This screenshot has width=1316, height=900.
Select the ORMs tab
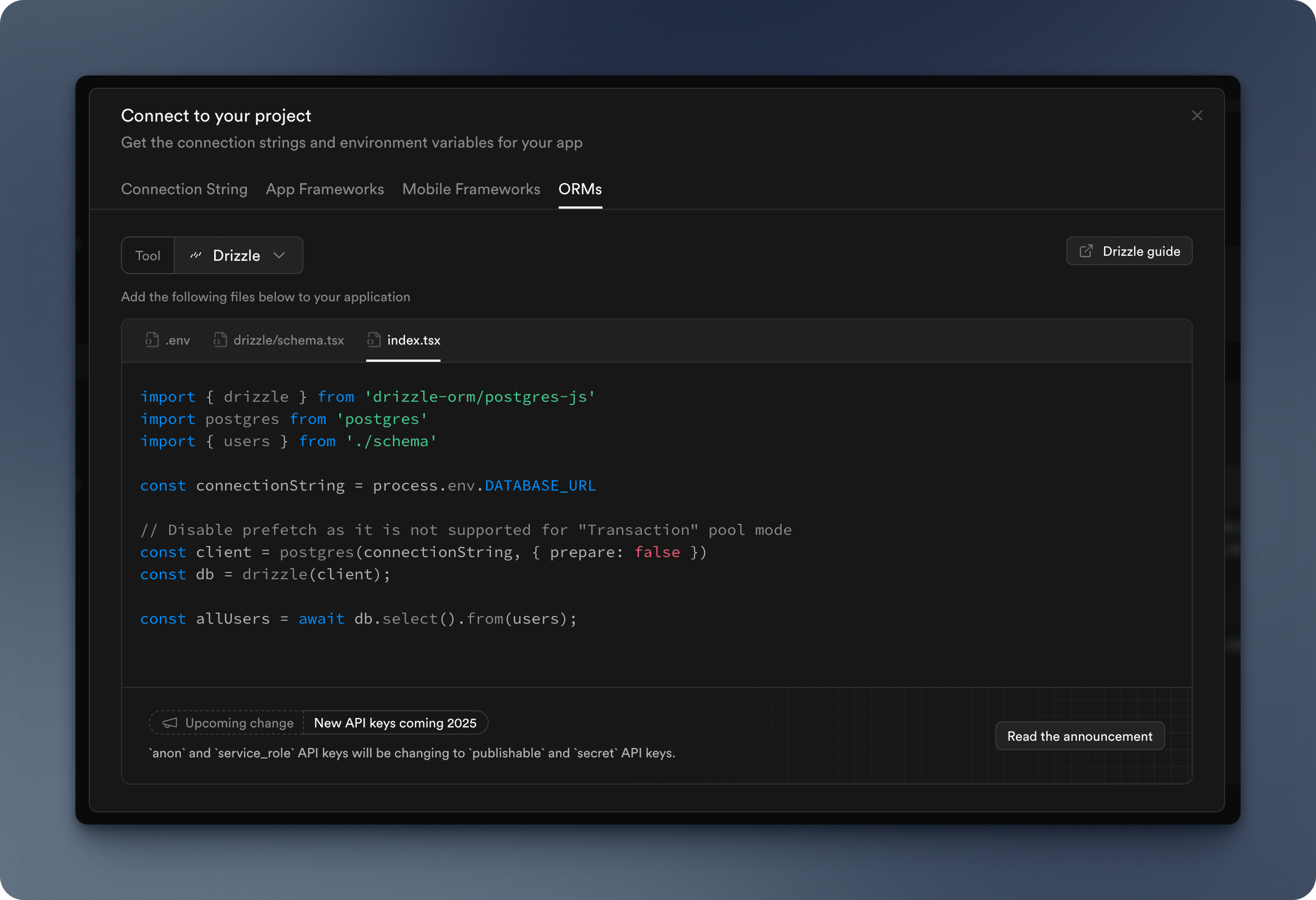pos(580,189)
